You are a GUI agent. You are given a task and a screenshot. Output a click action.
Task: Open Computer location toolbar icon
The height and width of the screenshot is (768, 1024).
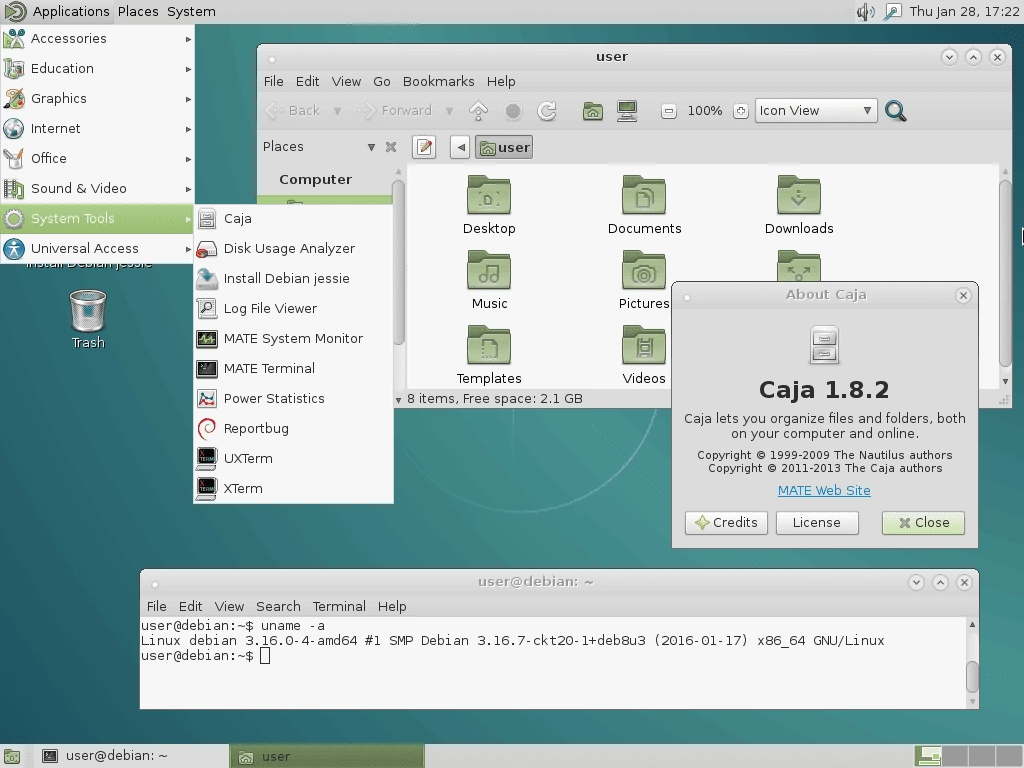click(627, 111)
